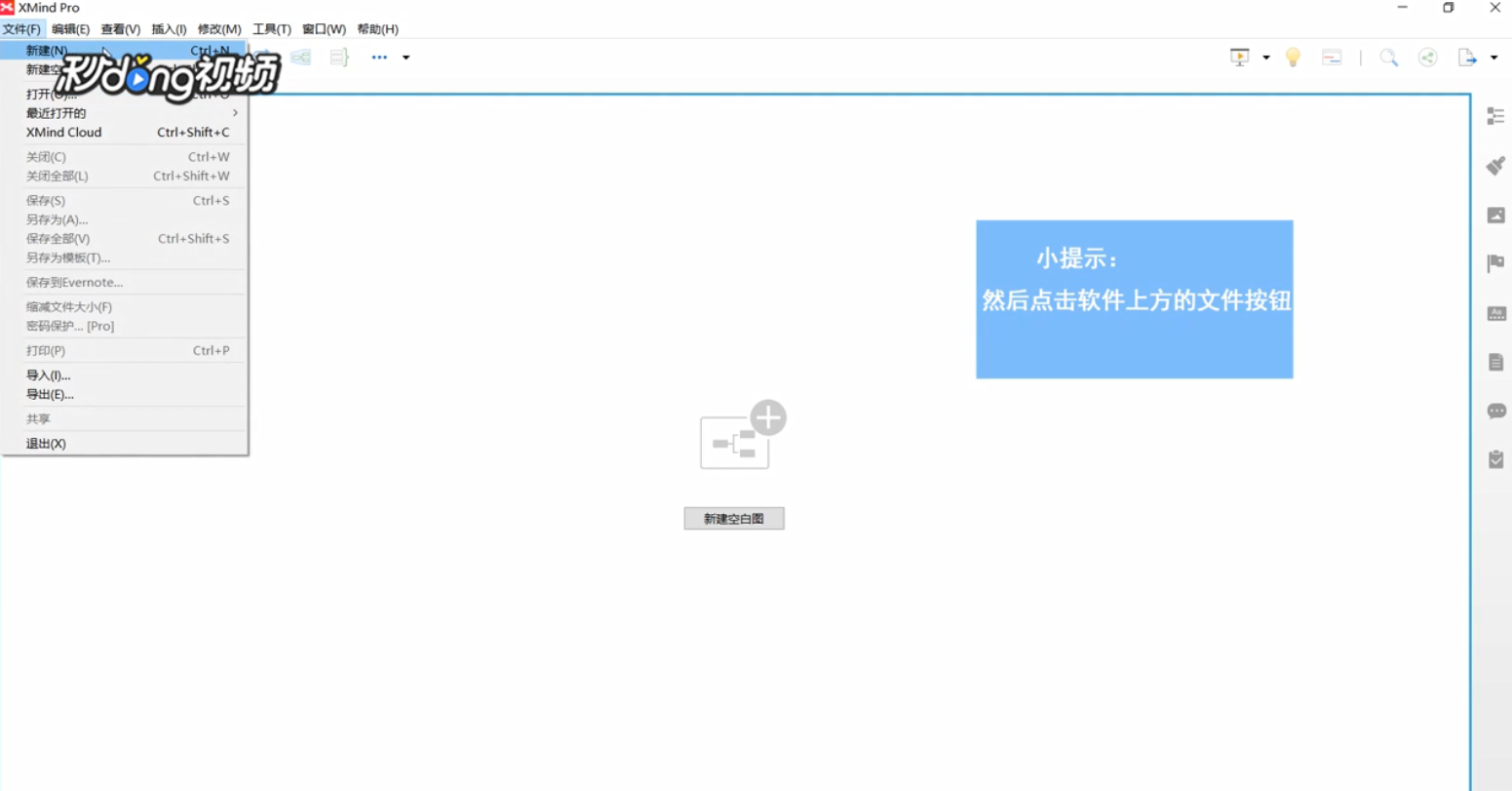Click the 文件(F) menu

tap(21, 29)
